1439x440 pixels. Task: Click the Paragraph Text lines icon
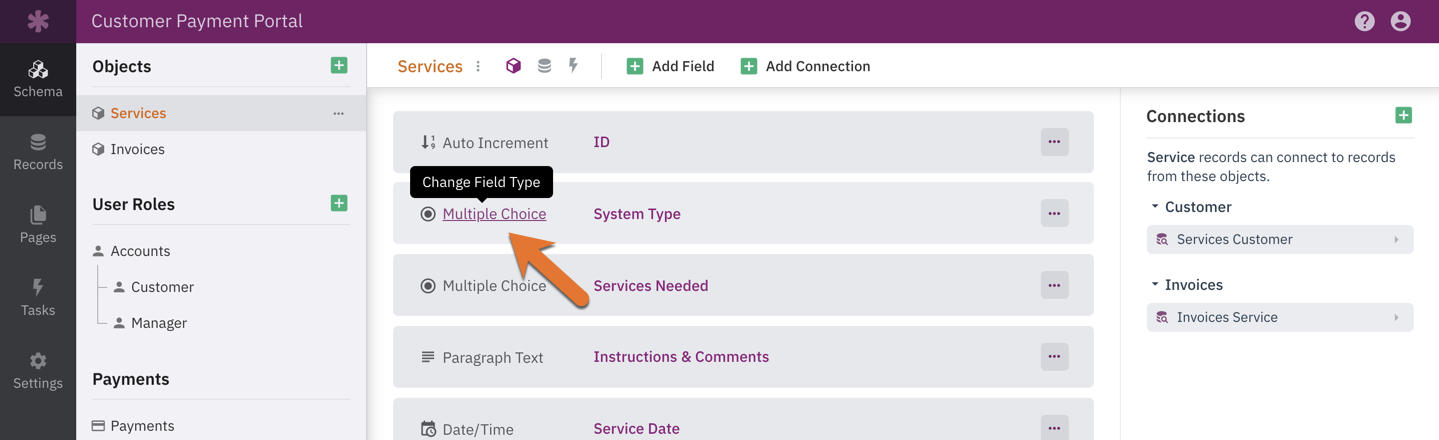coord(428,357)
